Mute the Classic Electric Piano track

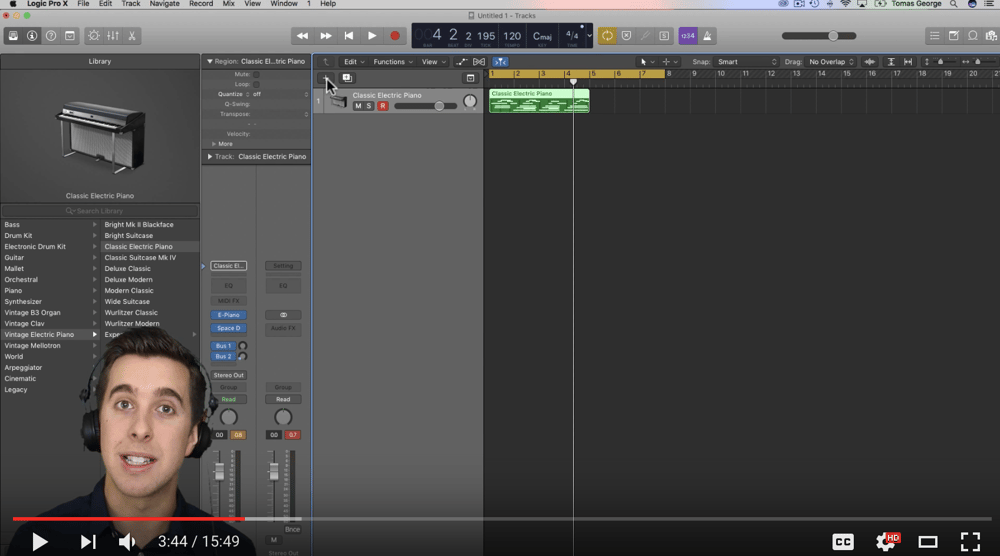tap(358, 106)
